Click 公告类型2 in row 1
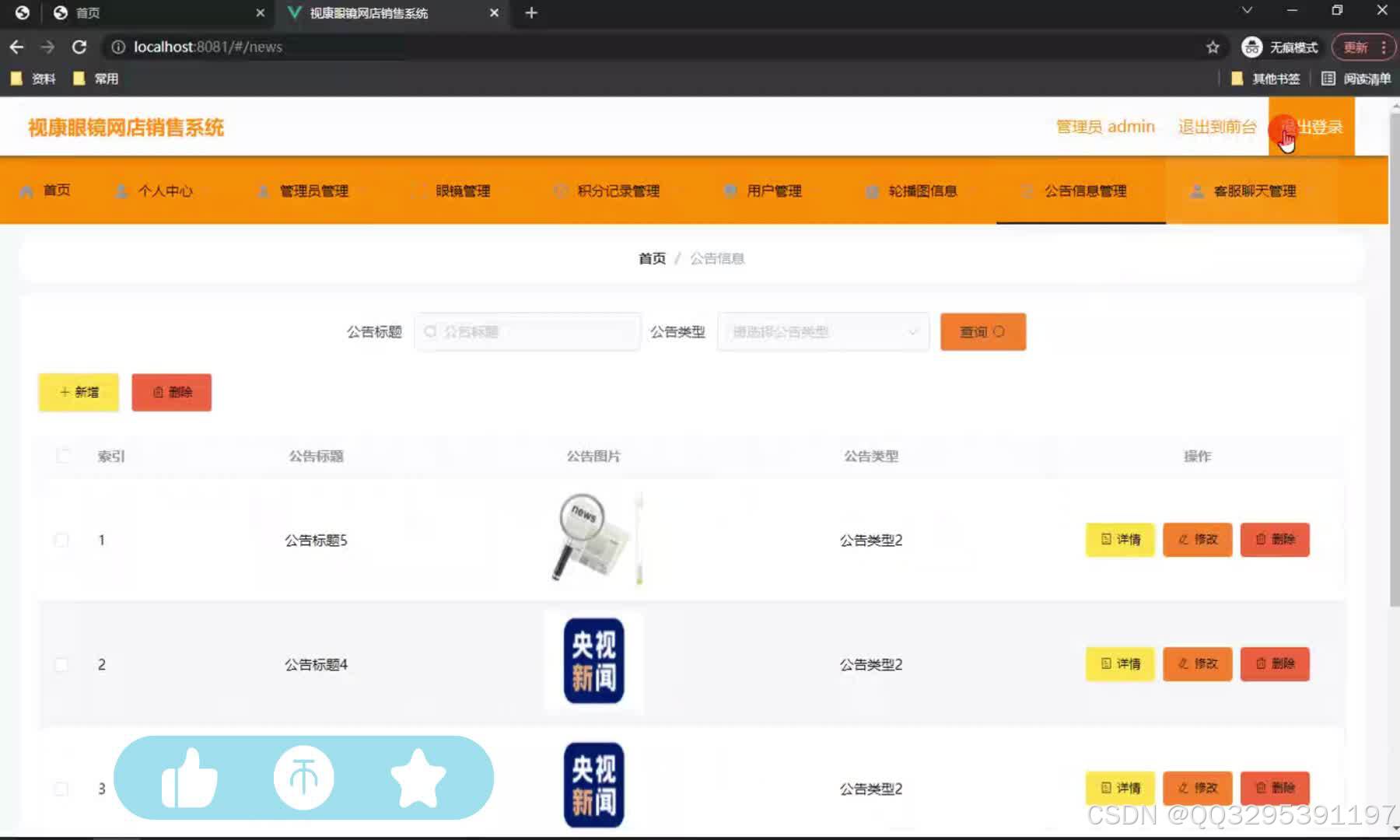The height and width of the screenshot is (840, 1400). (871, 540)
